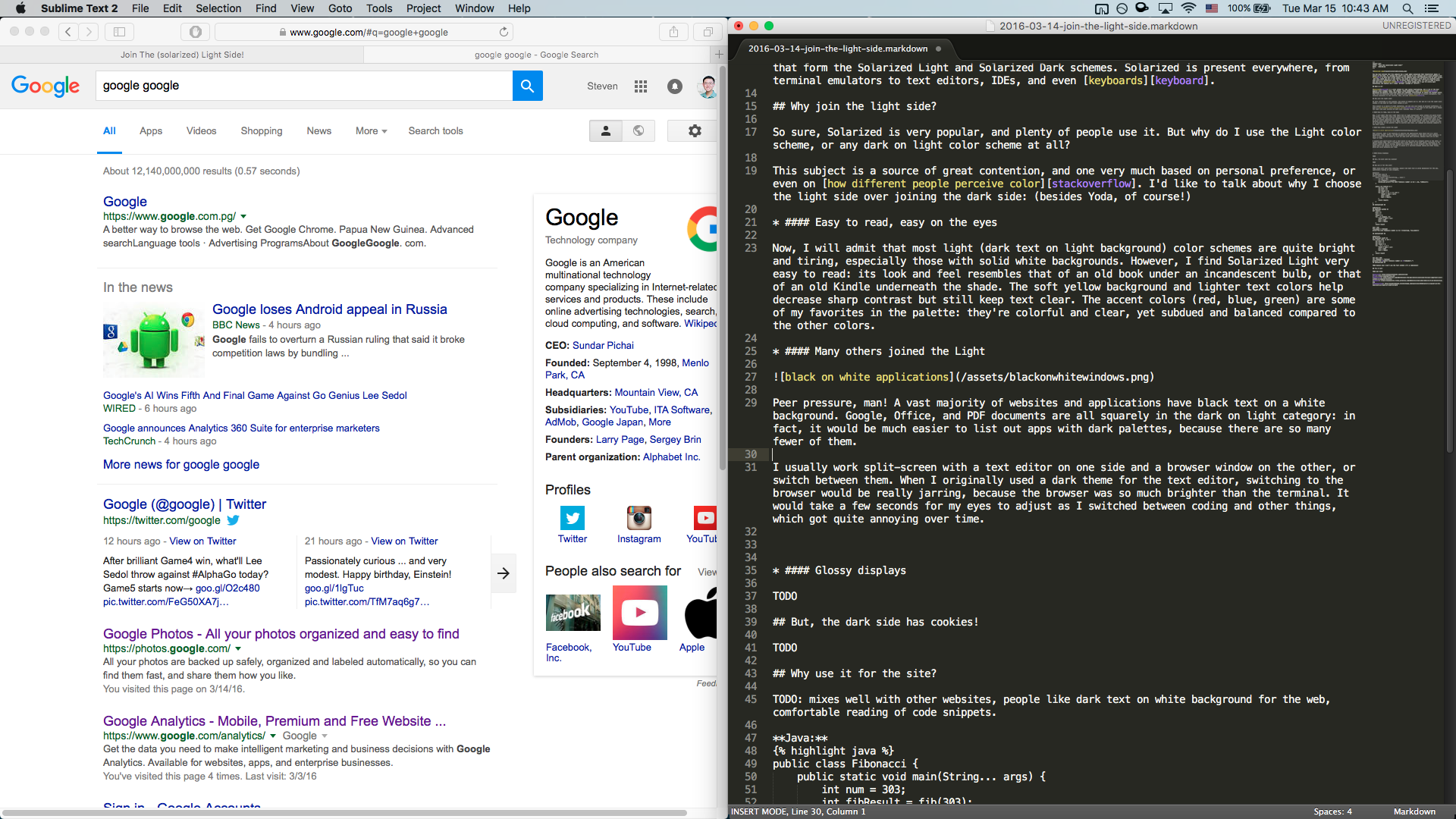Click Safari show all tabs button
The height and width of the screenshot is (819, 1456).
click(x=708, y=32)
